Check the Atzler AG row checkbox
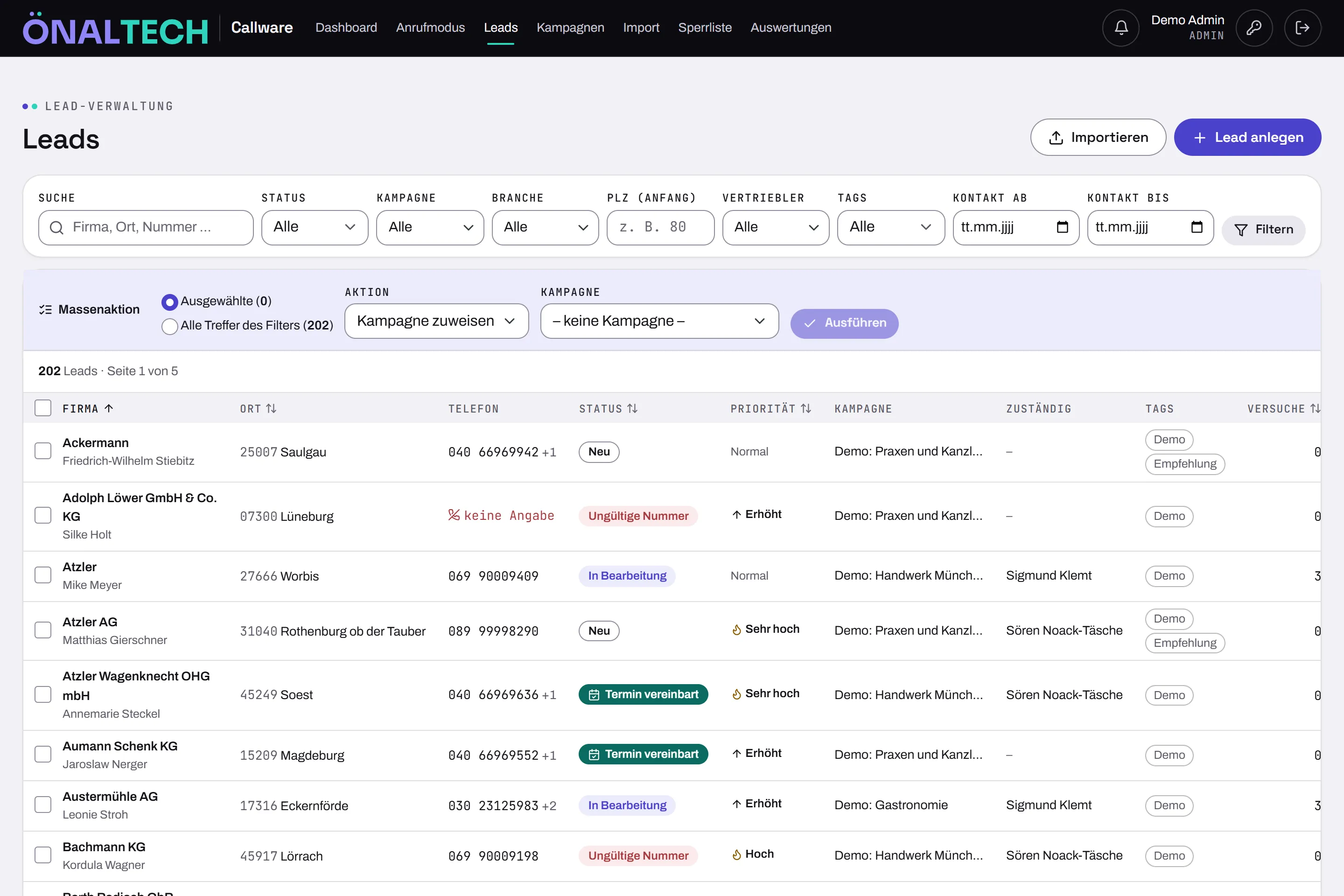 tap(43, 630)
